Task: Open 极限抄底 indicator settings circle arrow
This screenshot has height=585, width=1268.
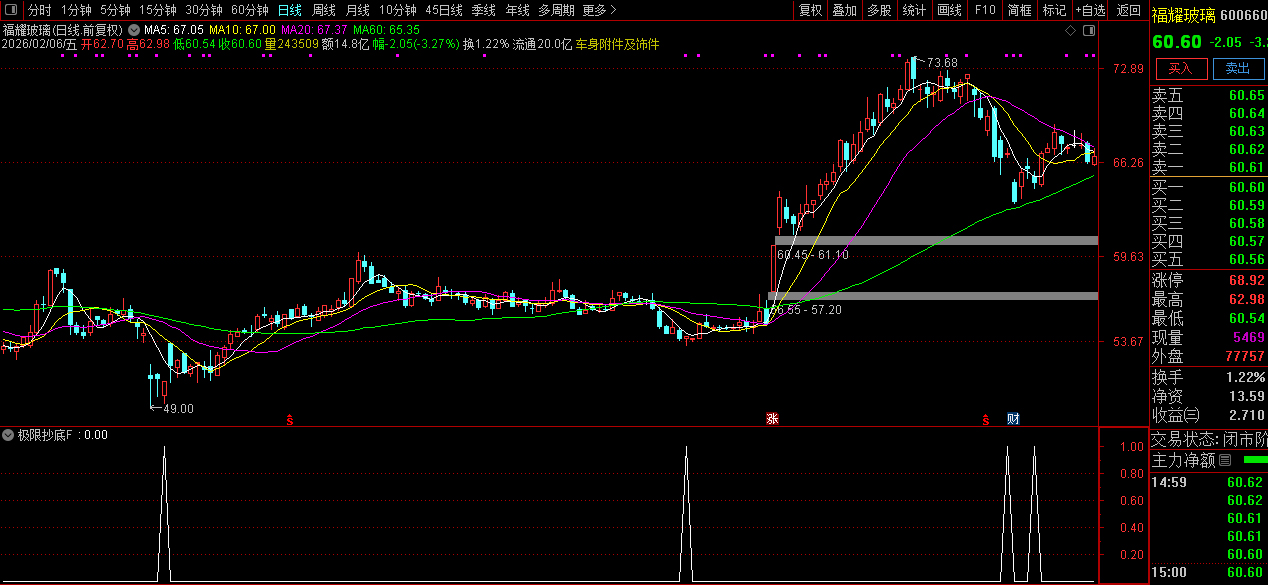Action: coord(9,435)
